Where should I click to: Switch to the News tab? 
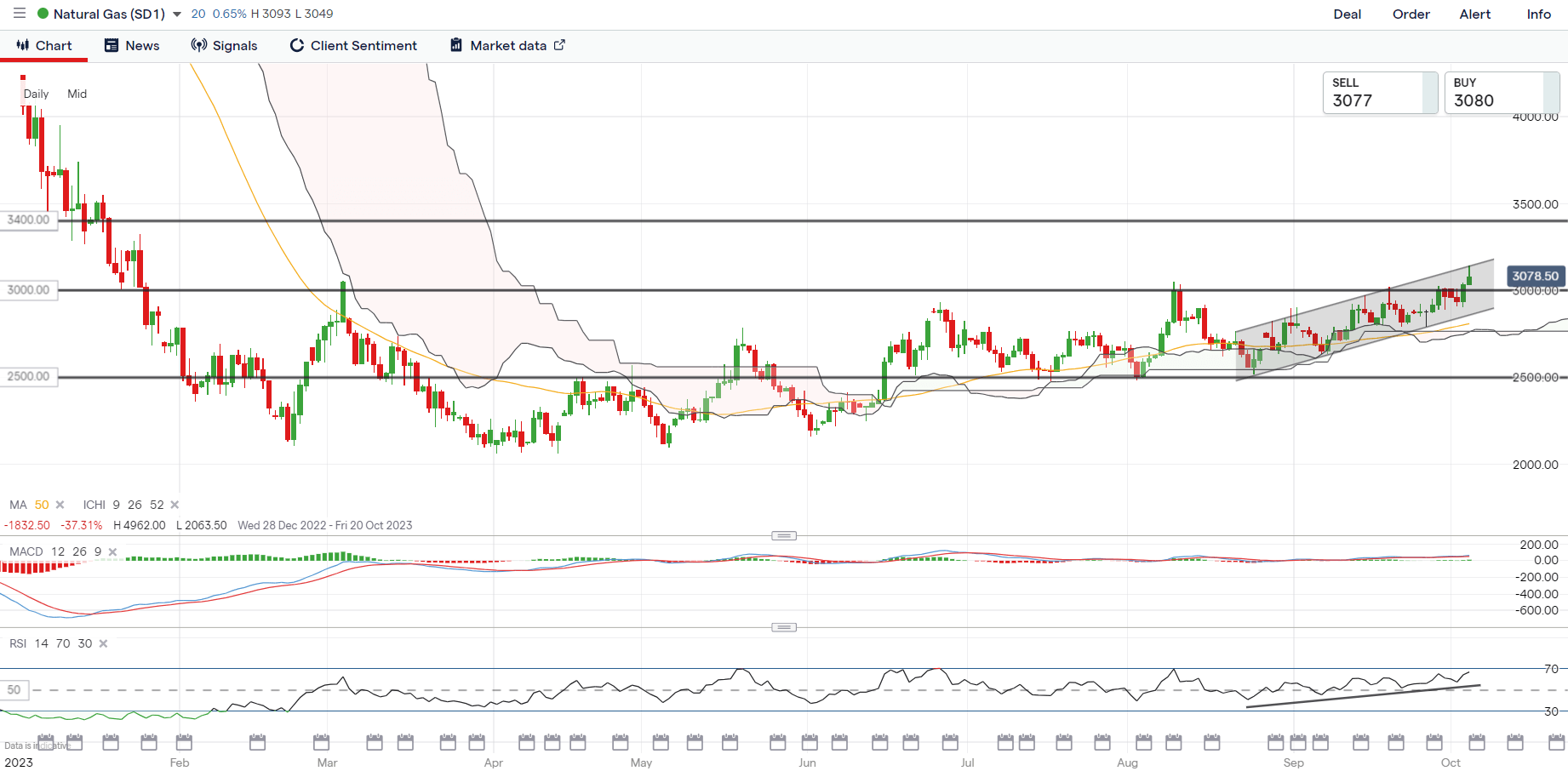click(132, 46)
